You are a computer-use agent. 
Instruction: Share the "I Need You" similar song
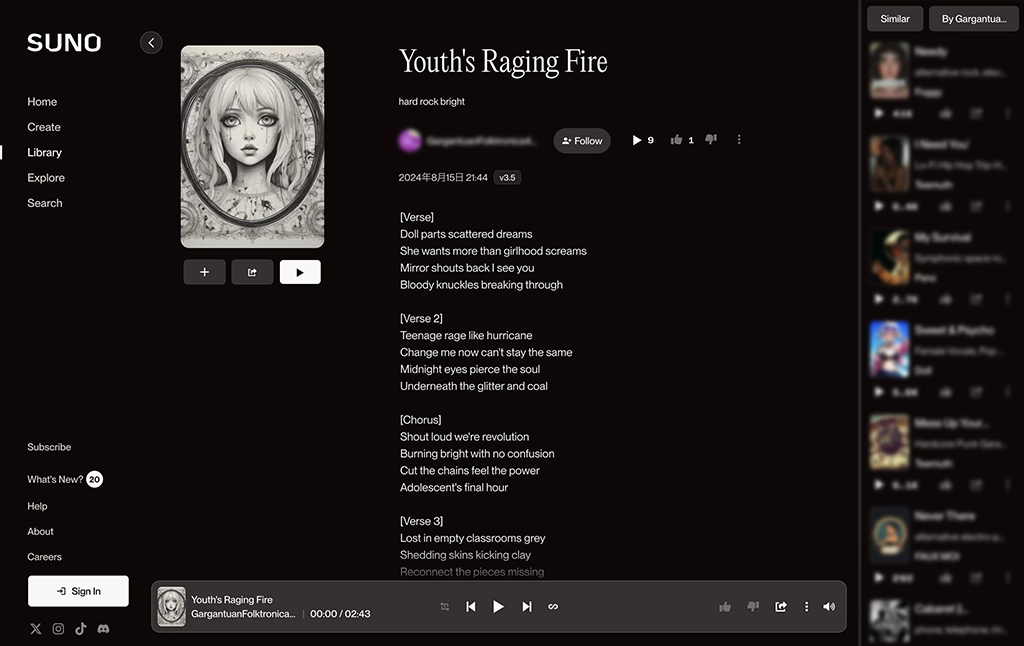[x=976, y=206]
